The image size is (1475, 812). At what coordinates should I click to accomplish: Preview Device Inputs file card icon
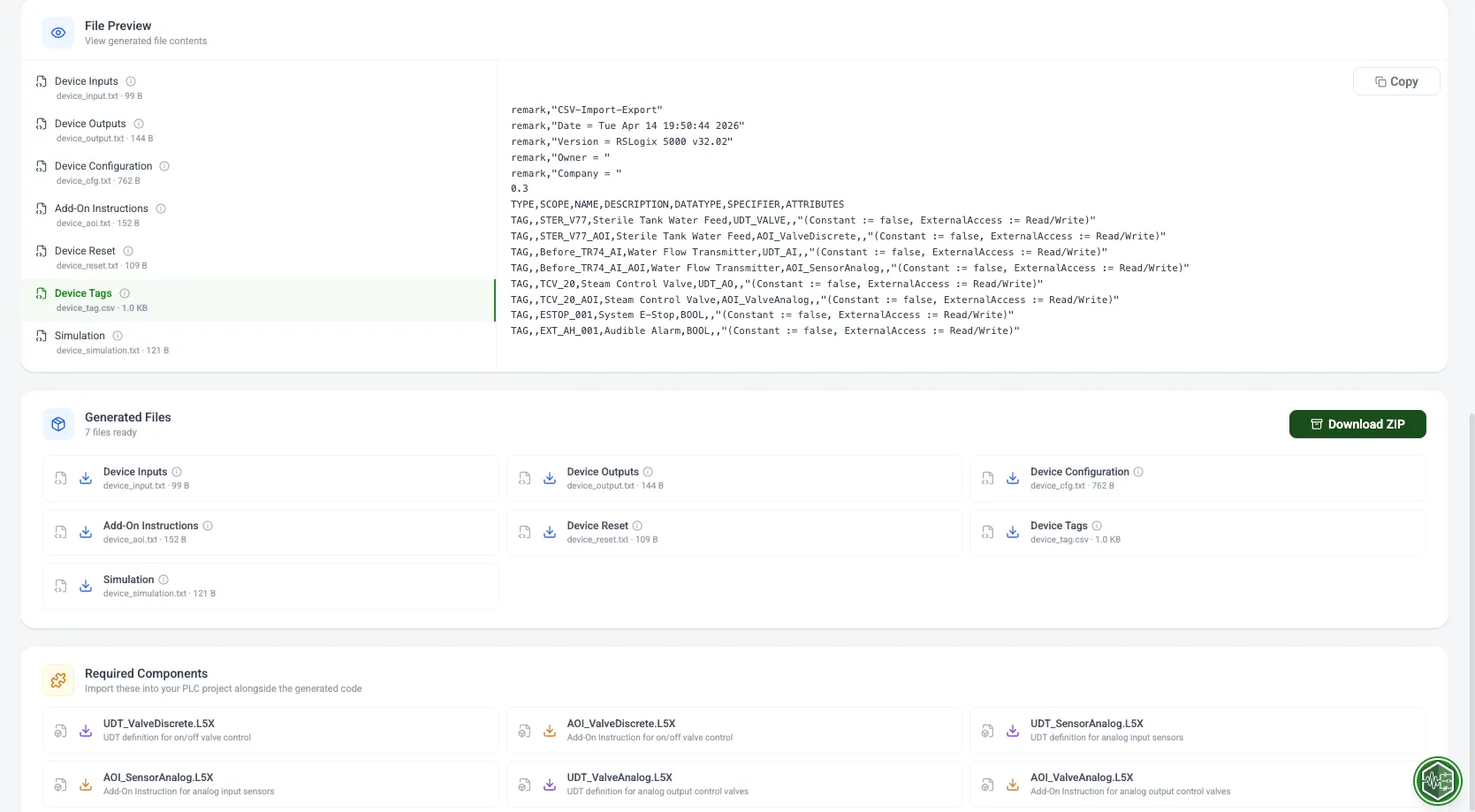61,478
